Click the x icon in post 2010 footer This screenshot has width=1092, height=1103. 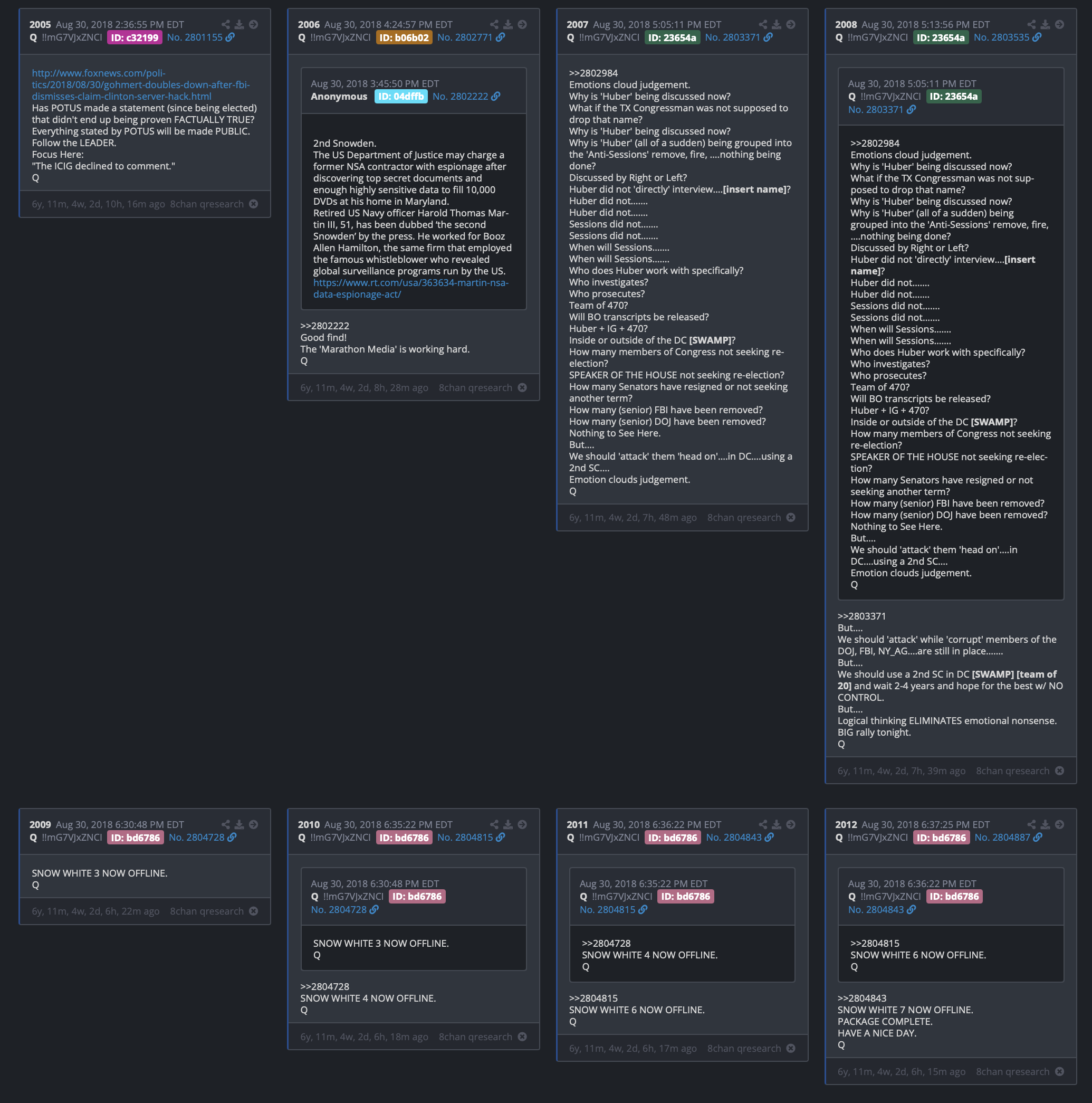pyautogui.click(x=522, y=1037)
